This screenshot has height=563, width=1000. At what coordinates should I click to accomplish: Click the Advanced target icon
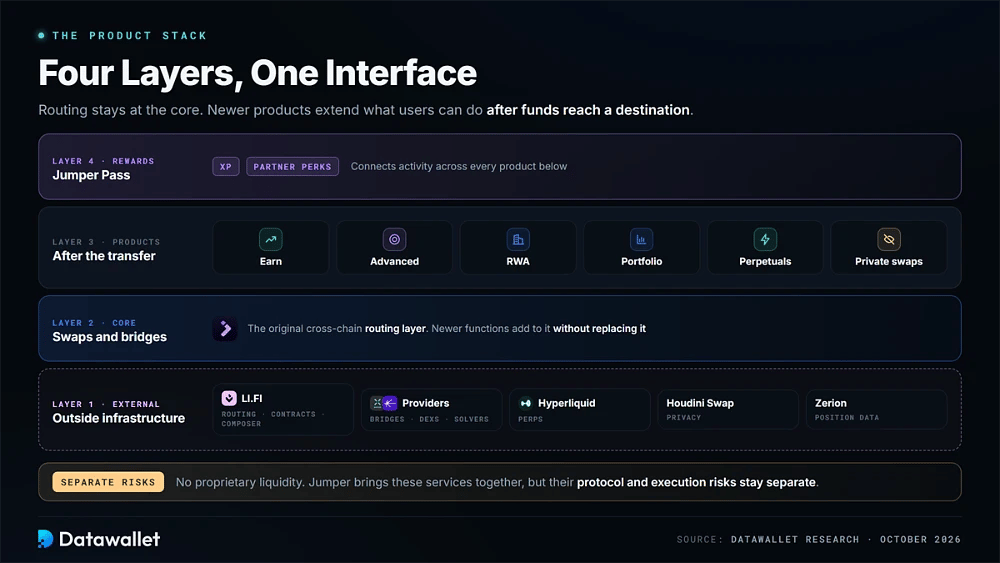point(394,240)
